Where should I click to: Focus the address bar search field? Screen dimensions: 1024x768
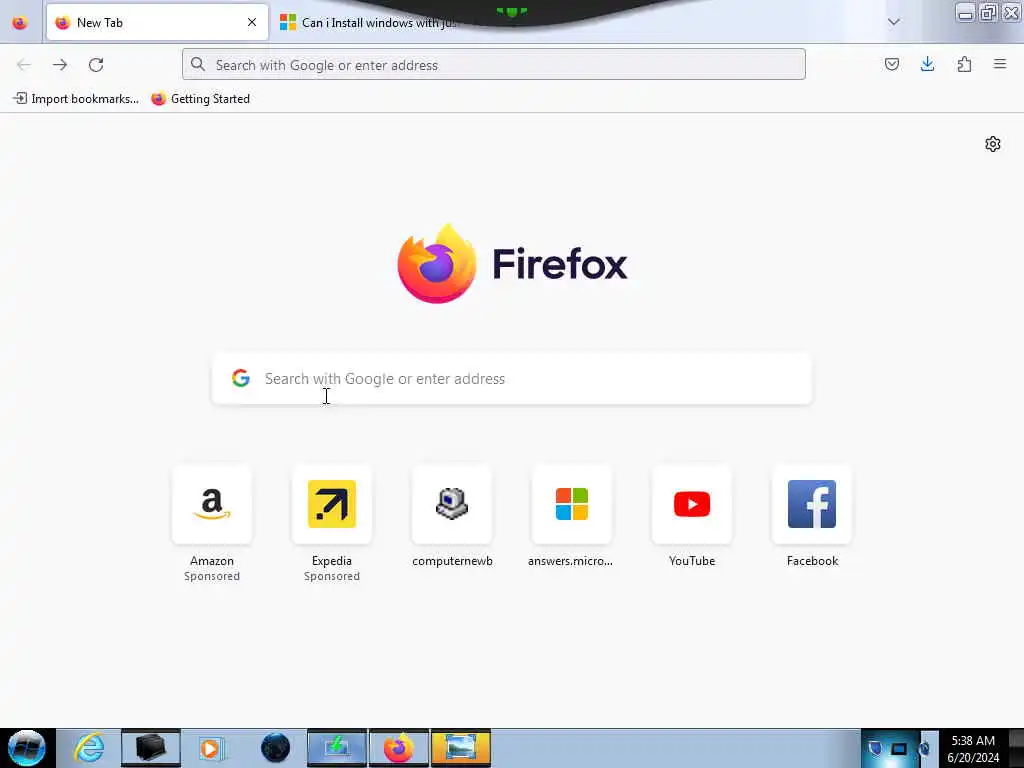pyautogui.click(x=494, y=65)
